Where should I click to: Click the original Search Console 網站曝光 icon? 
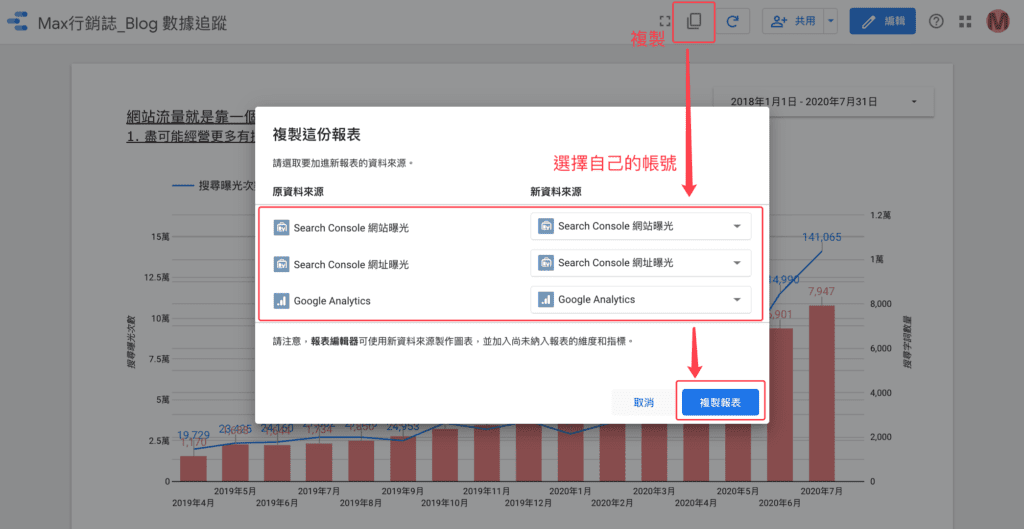[281, 227]
